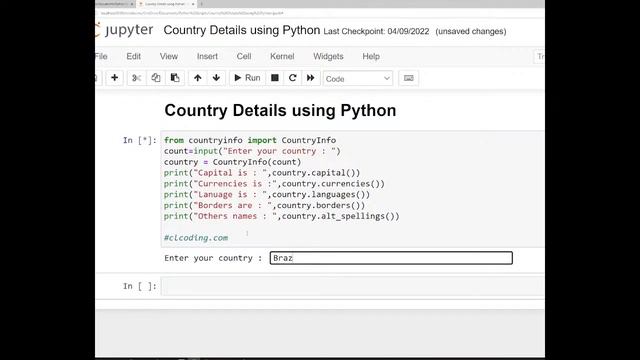
Task: Click the print Currencies is code line
Action: (274, 184)
